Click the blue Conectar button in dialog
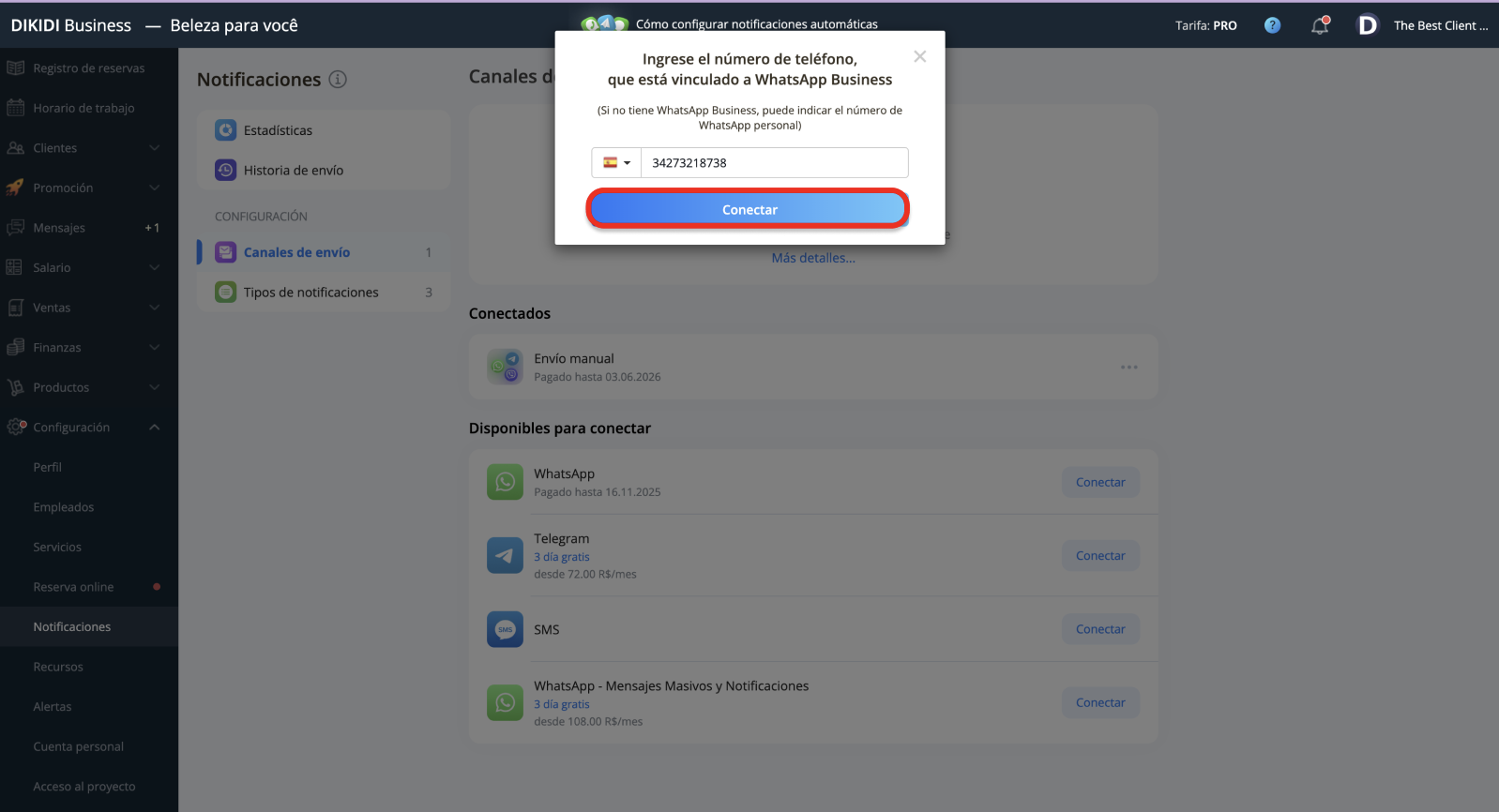This screenshot has width=1499, height=812. (x=749, y=209)
